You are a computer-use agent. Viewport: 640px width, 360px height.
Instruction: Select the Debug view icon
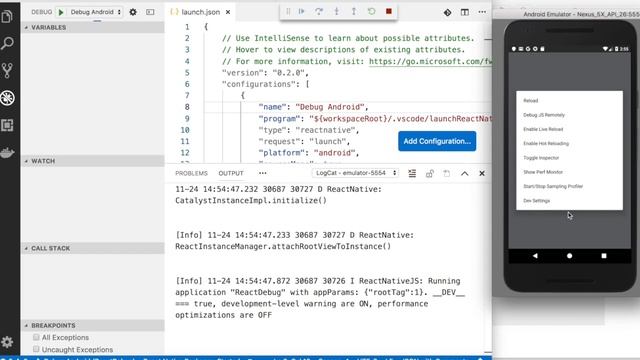point(7,98)
